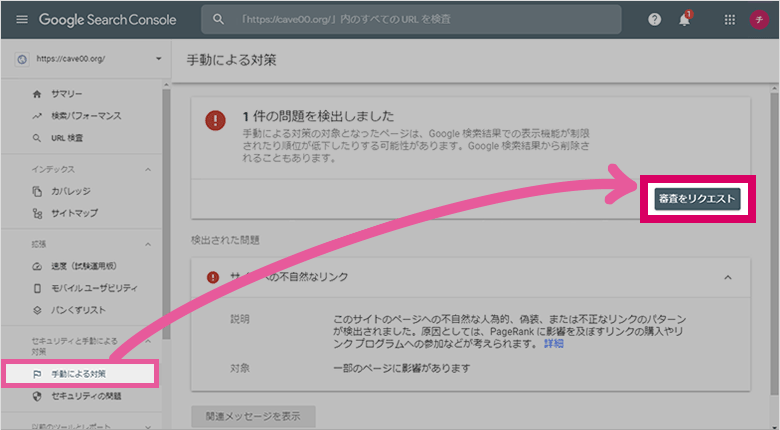Image resolution: width=780 pixels, height=430 pixels.
Task: Collapse the 拡張 section
Action: (x=148, y=244)
